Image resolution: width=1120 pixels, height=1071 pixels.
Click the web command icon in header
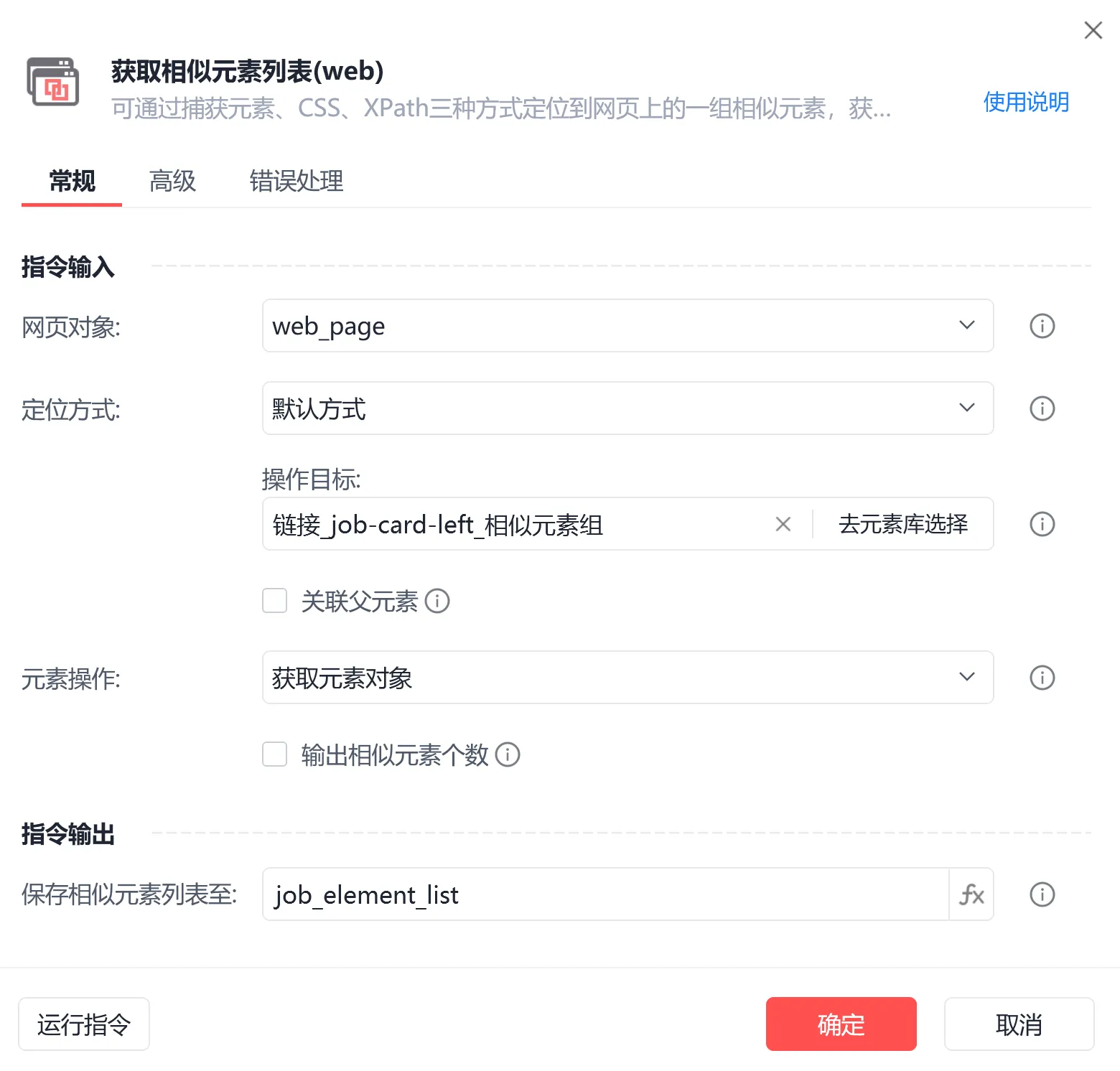[53, 82]
